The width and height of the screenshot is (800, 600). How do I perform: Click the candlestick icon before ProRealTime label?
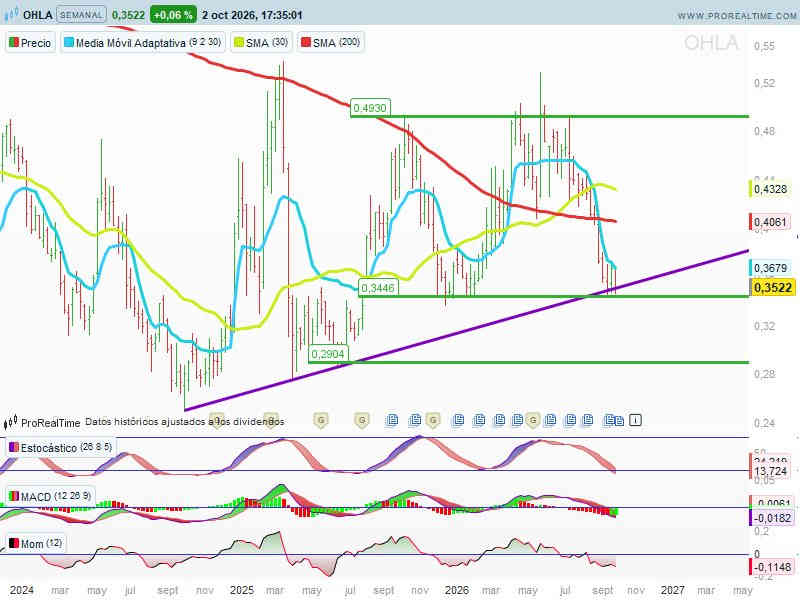[x=11, y=422]
